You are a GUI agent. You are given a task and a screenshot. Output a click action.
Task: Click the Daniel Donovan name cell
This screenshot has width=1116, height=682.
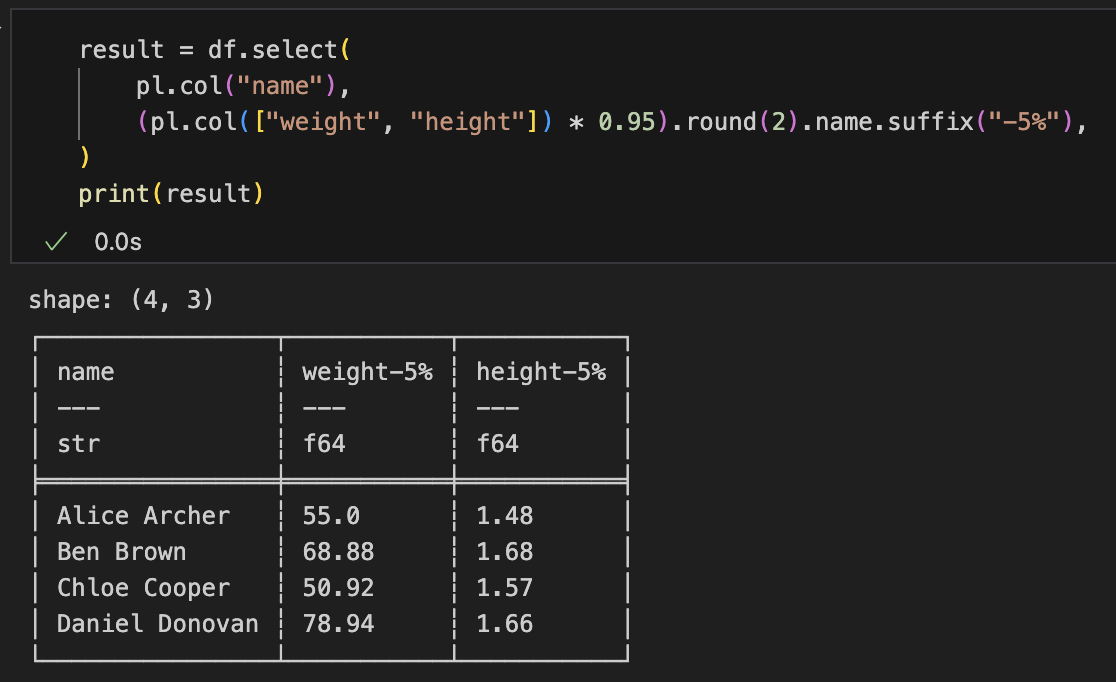click(x=157, y=624)
